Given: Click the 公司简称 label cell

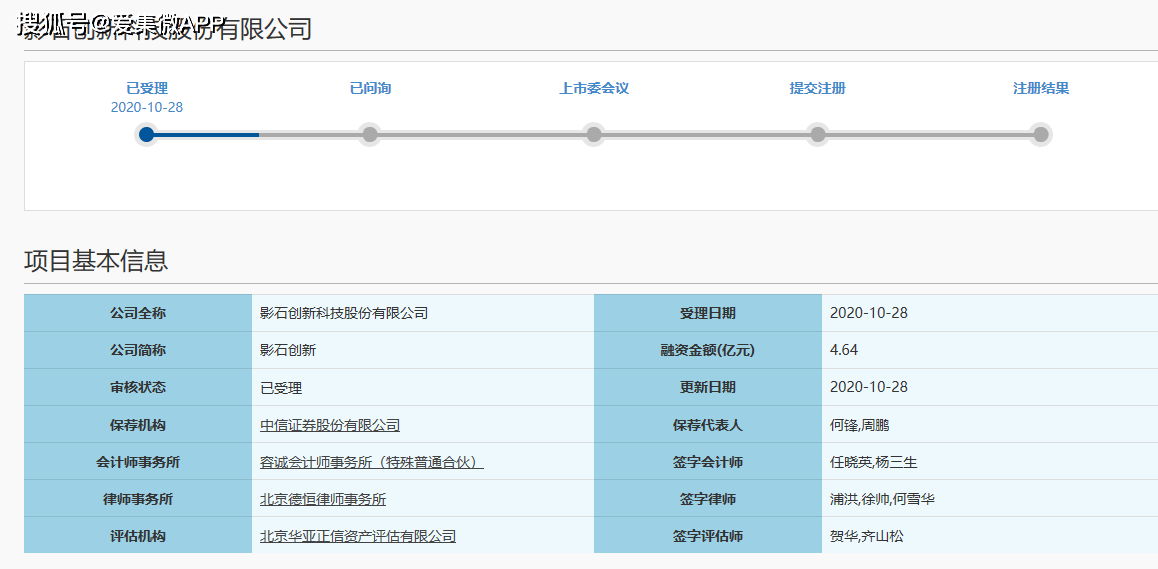Looking at the screenshot, I should tap(138, 350).
